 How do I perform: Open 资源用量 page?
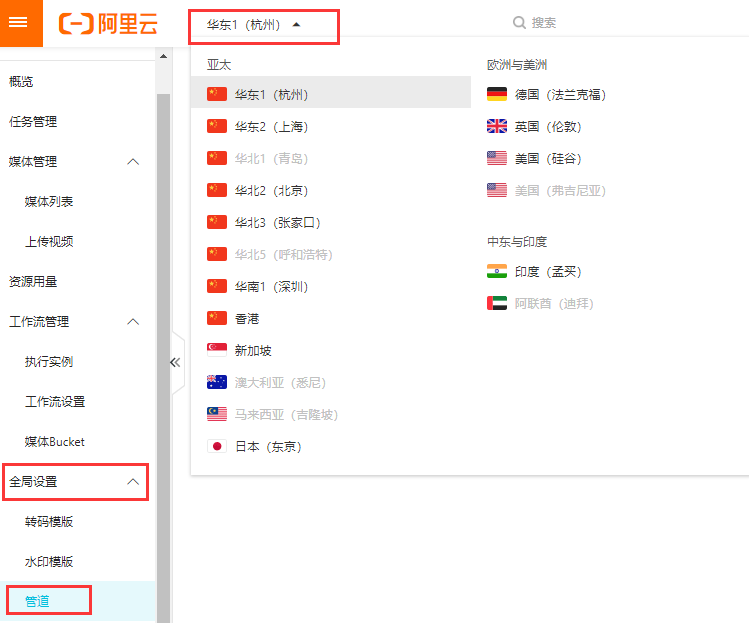coord(33,281)
